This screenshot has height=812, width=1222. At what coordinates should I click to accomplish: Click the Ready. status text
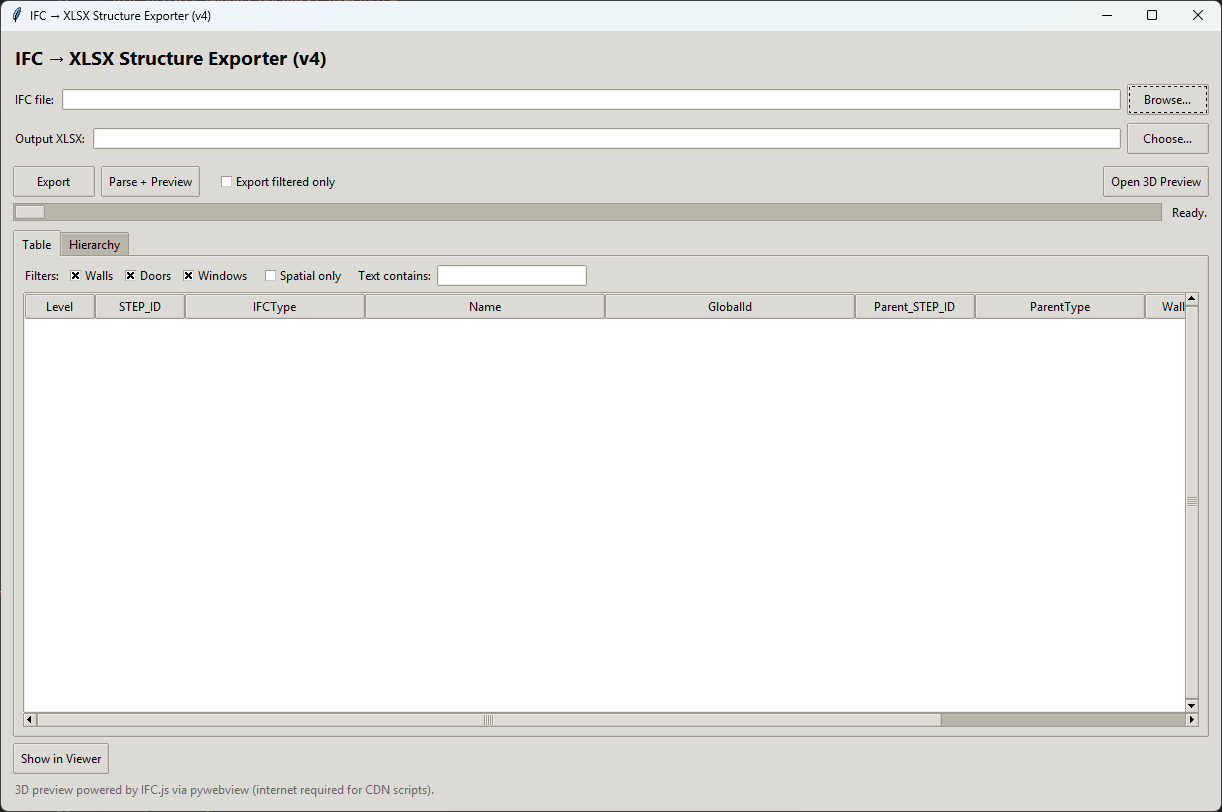tap(1189, 213)
